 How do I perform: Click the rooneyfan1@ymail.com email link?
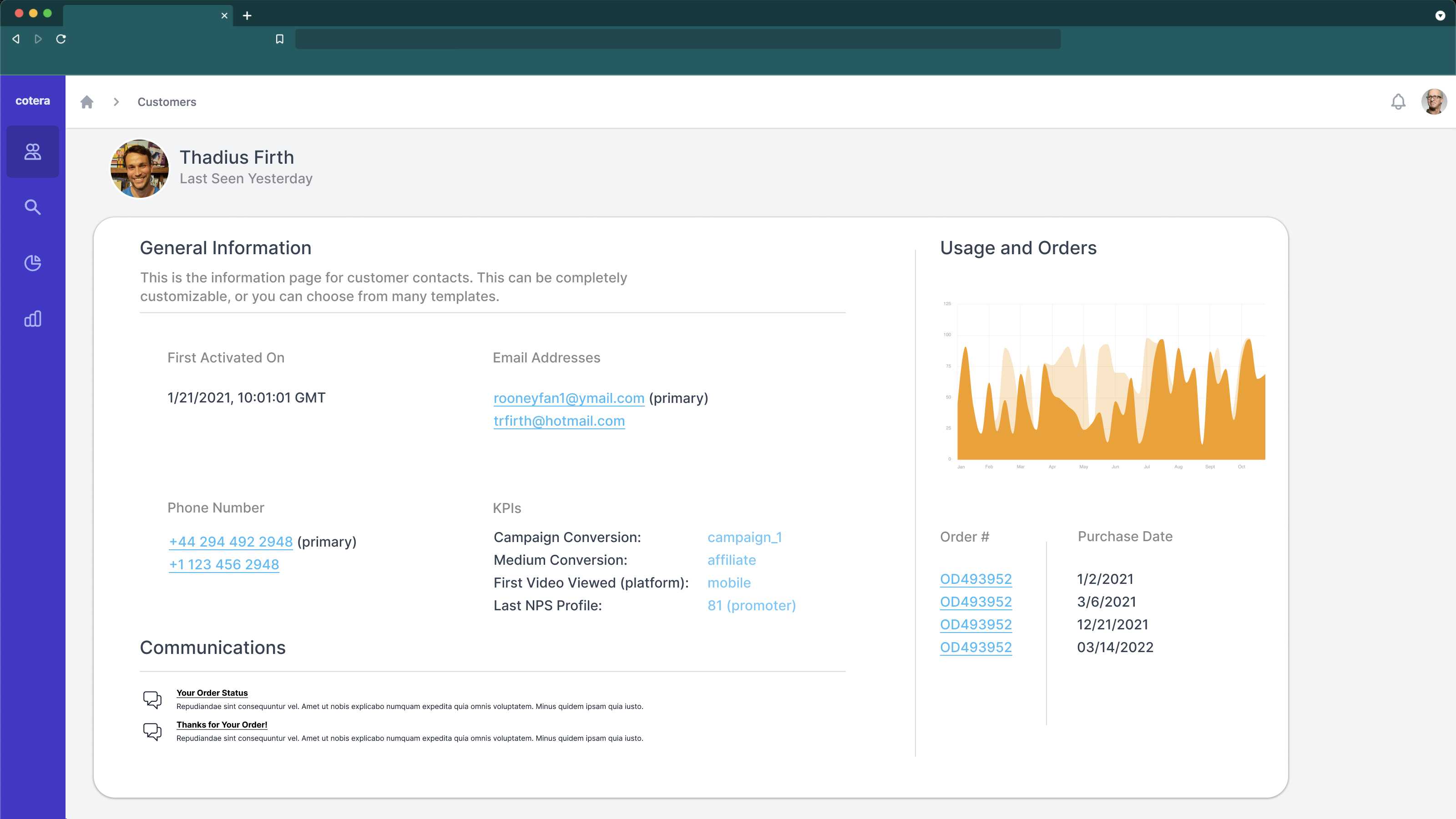569,397
